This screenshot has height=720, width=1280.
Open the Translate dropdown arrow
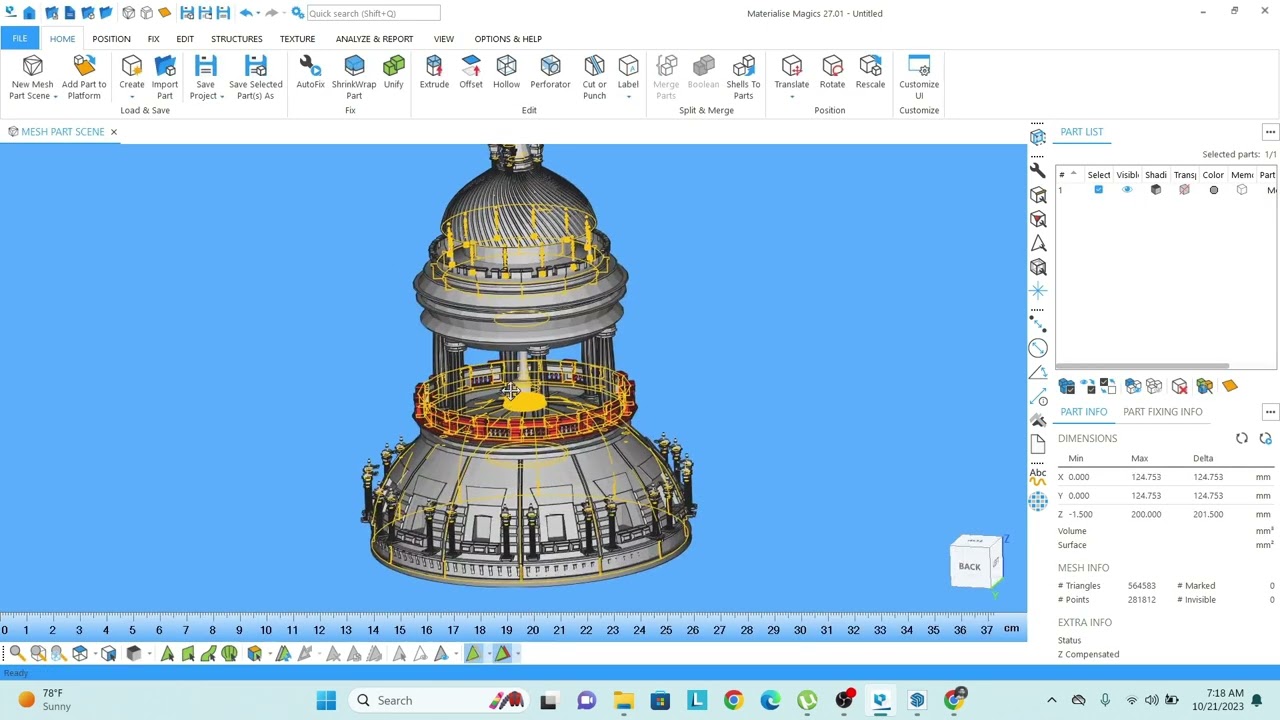[791, 96]
